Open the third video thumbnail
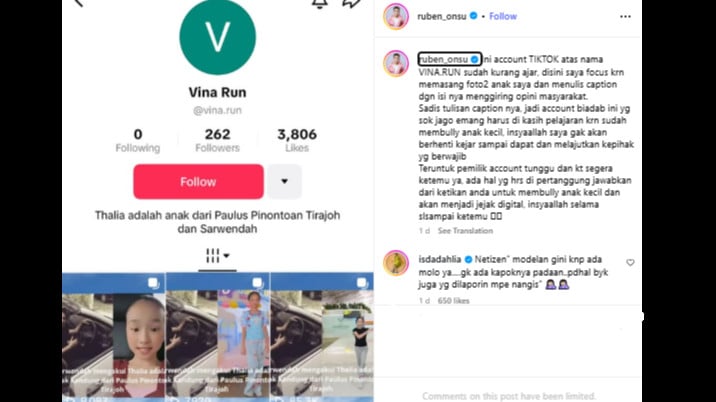The image size is (716, 402). tap(322, 337)
